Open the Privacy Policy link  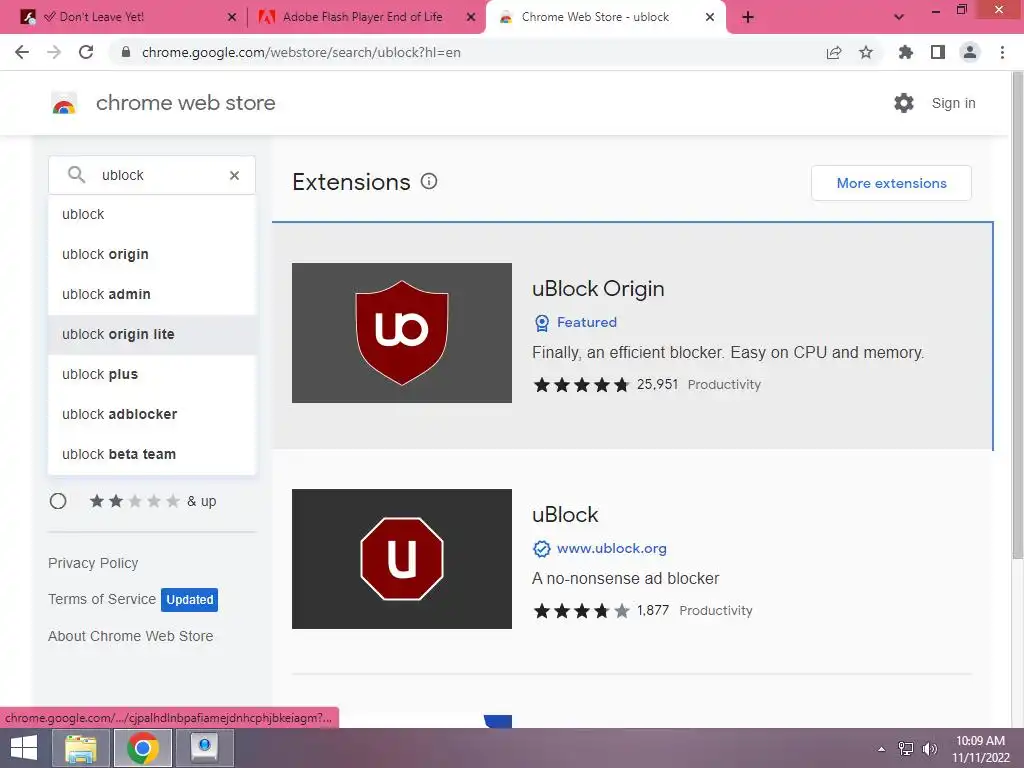coord(93,563)
